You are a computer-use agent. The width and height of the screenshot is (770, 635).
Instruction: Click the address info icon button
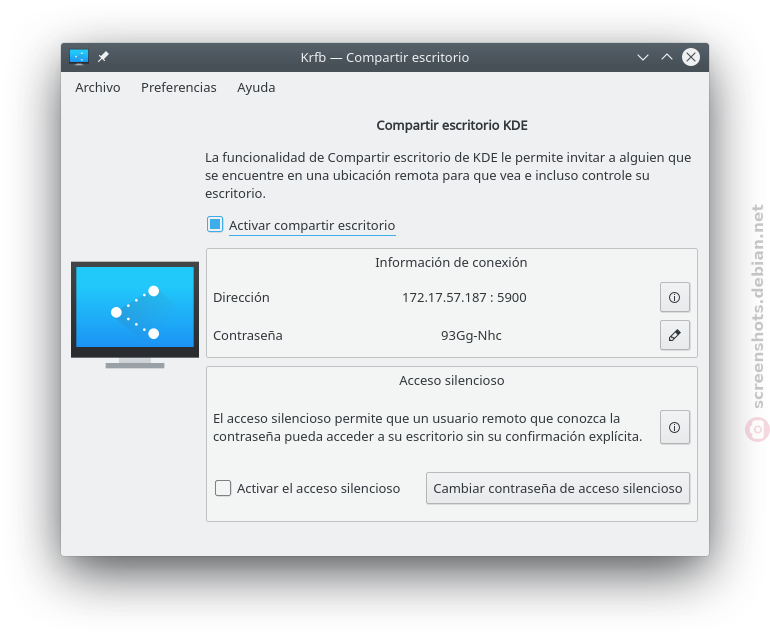point(675,297)
